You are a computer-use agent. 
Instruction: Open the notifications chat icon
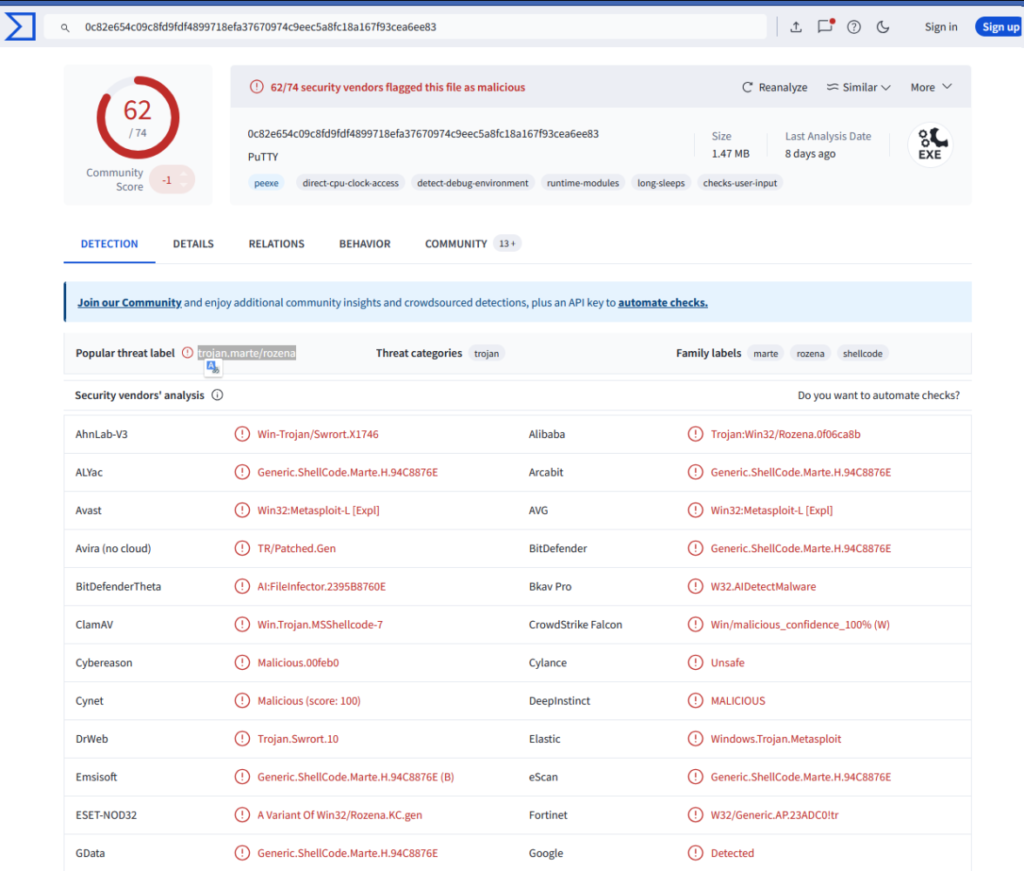[x=825, y=26]
